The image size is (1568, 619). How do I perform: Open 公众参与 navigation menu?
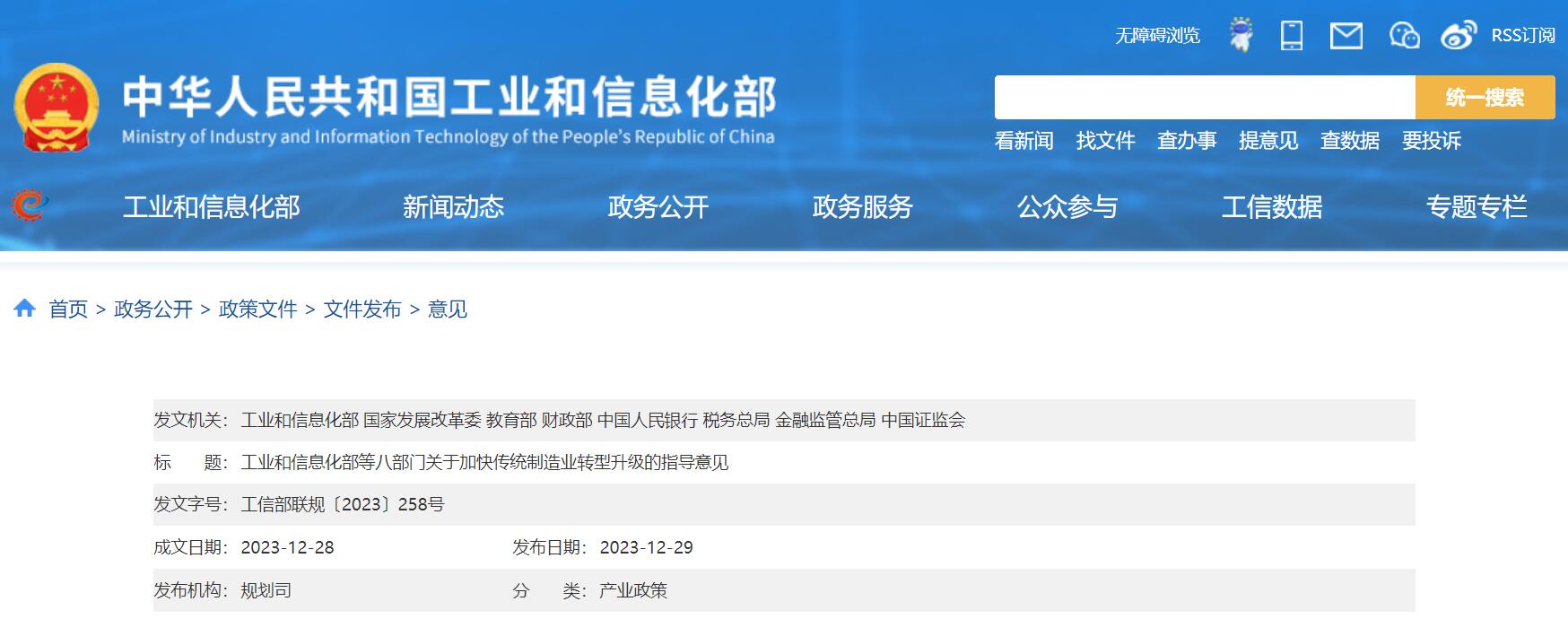coord(1067,206)
